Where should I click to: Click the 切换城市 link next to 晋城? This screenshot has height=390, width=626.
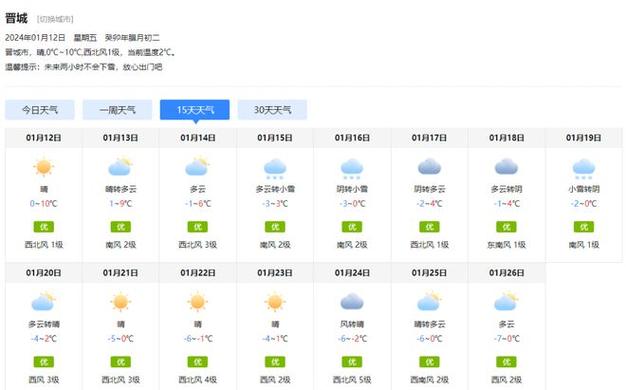pos(55,19)
